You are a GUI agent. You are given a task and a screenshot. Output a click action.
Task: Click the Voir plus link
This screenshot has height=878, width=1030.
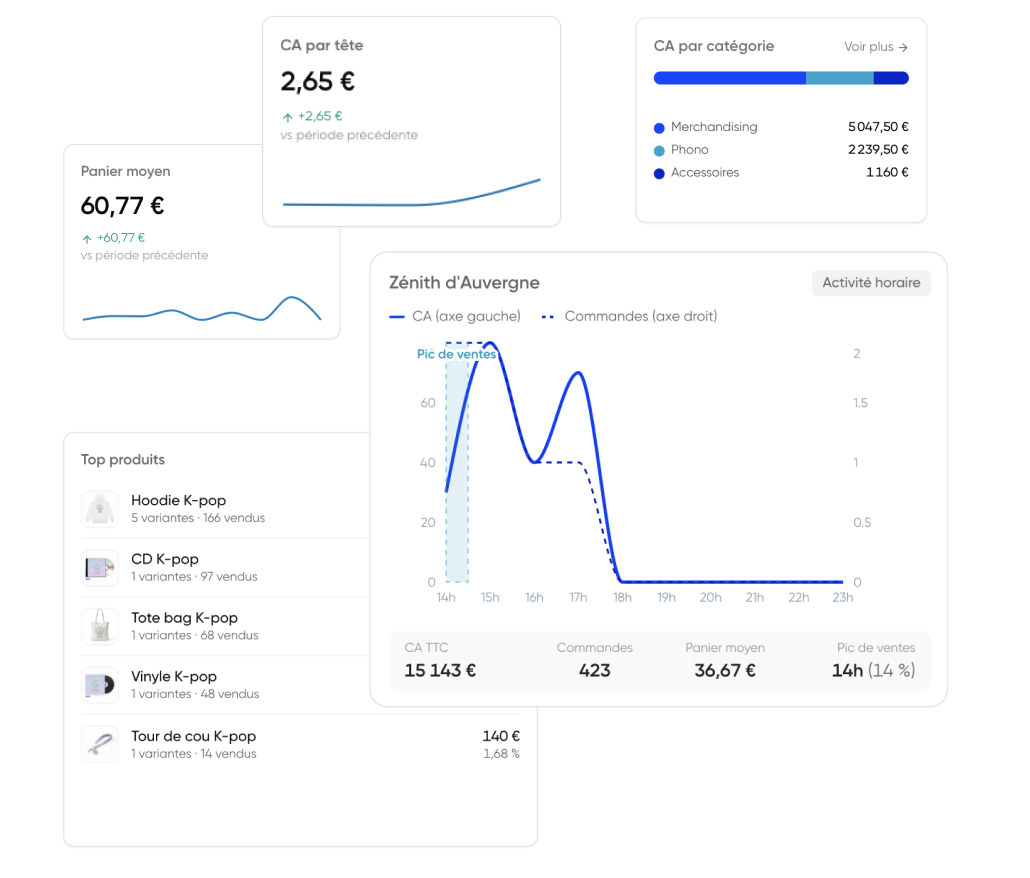tap(876, 47)
